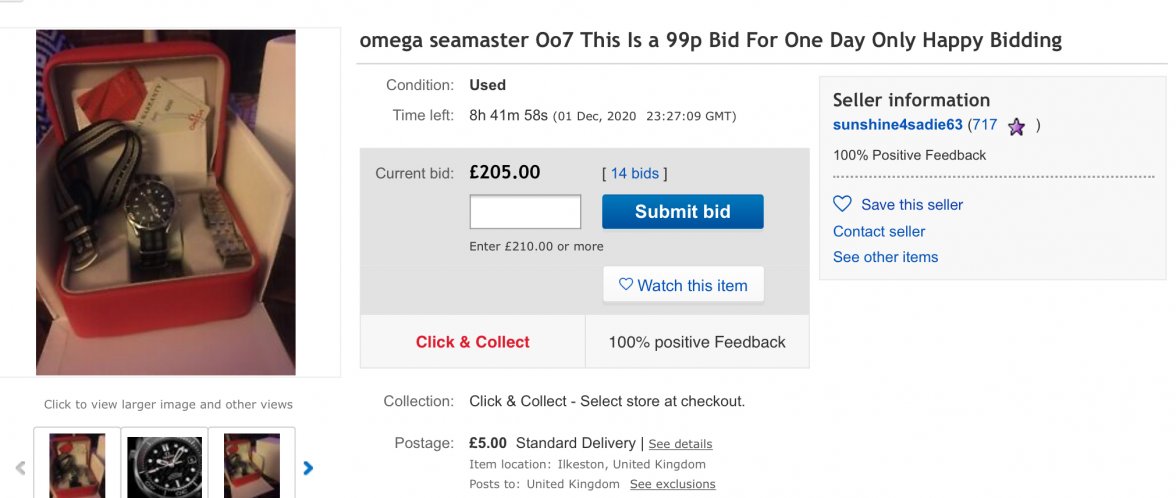Click heart icon on Watch this item
Image resolution: width=1176 pixels, height=498 pixels.
click(626, 285)
